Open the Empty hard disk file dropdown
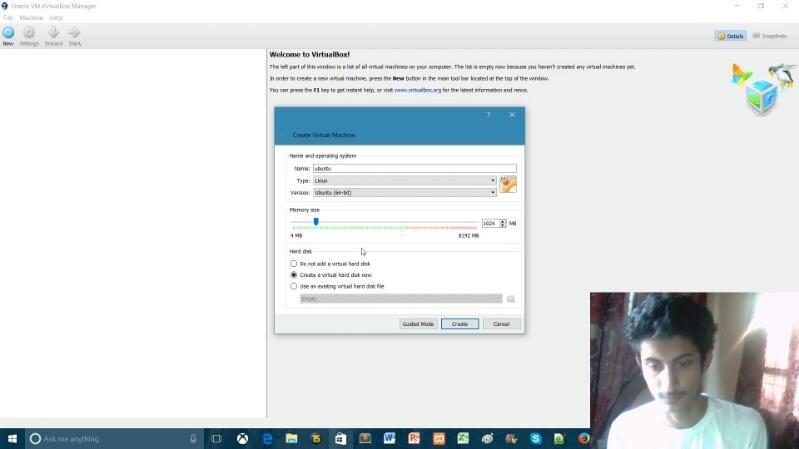Screen dimensions: 799x449 pos(401,299)
